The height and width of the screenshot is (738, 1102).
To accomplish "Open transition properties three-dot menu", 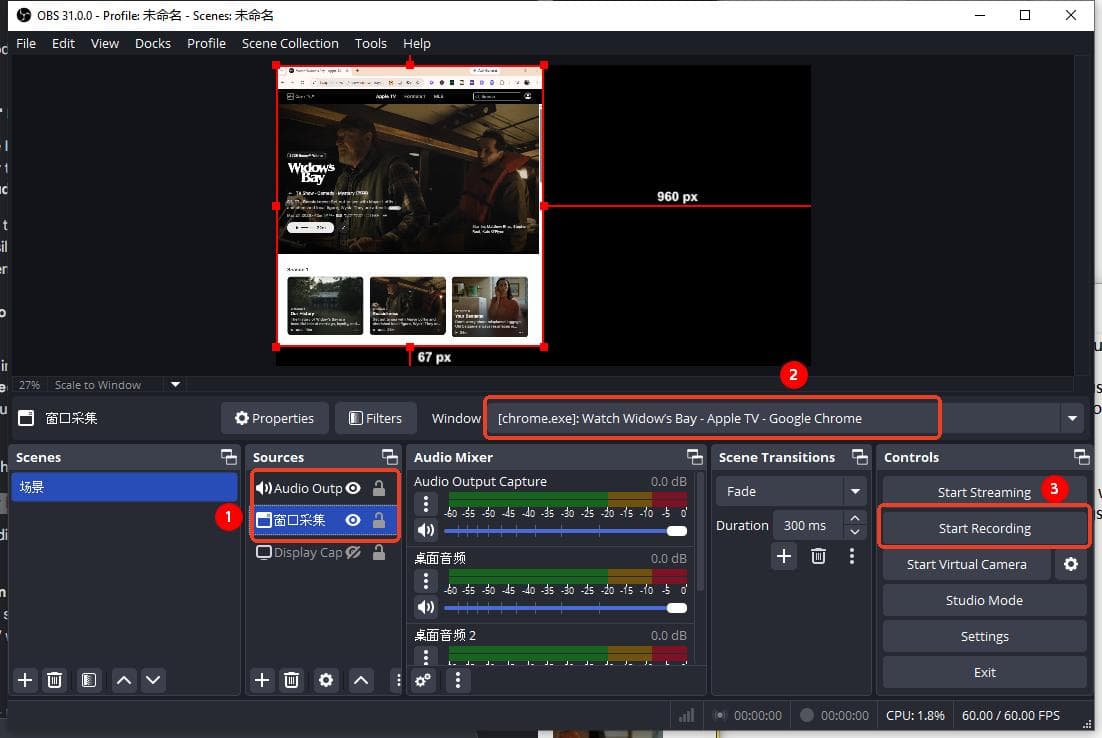I will 852,557.
